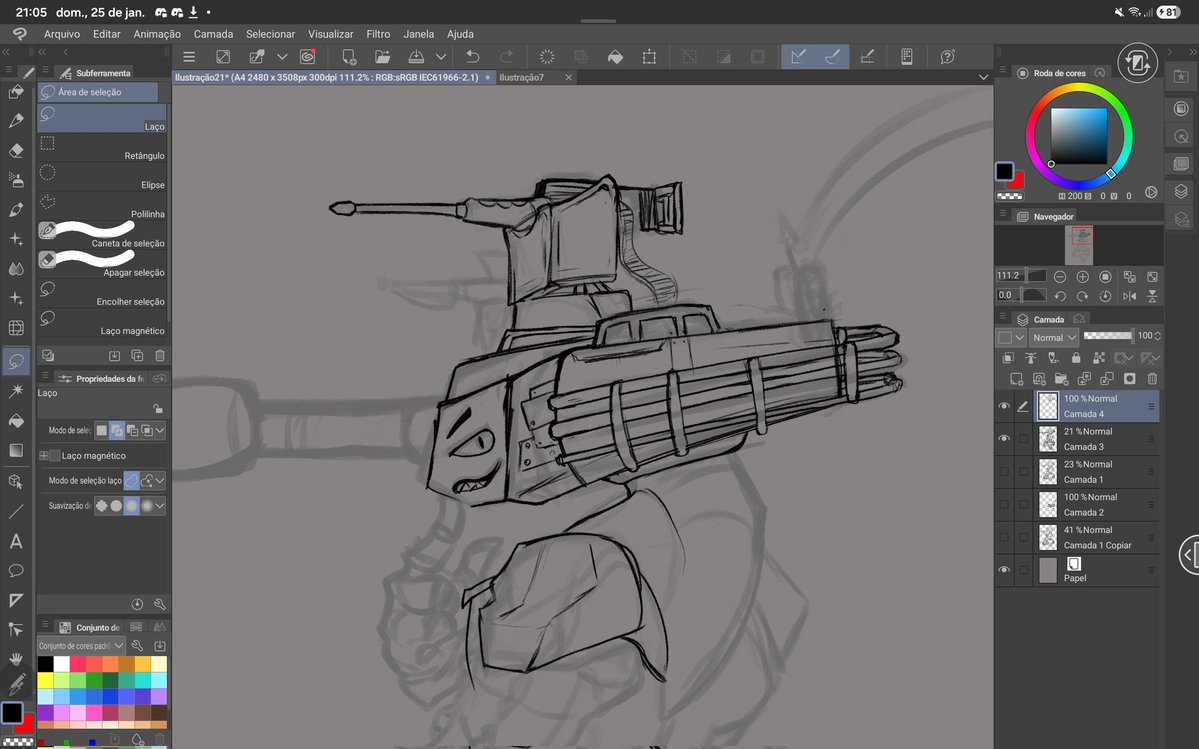
Task: Open the Laço magnético subtool
Action: click(x=100, y=322)
